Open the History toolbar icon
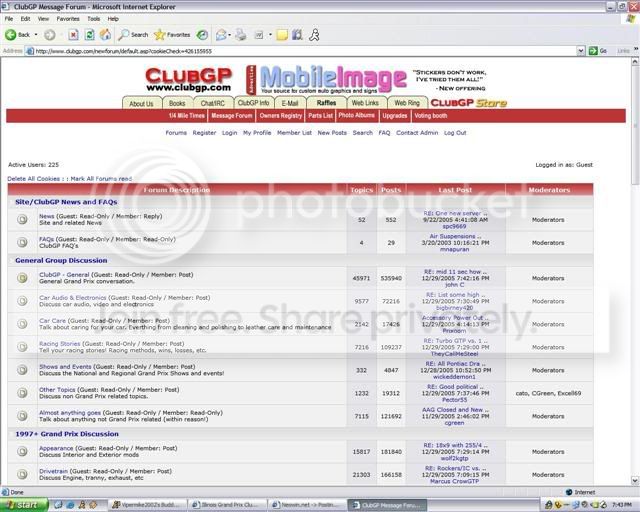Viewport: 640px width, 512px height. (202, 35)
